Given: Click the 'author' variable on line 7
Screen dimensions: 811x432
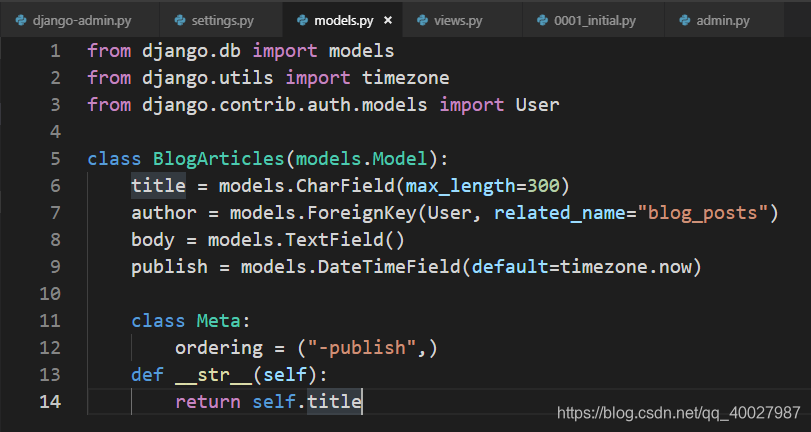Looking at the screenshot, I should (x=164, y=213).
